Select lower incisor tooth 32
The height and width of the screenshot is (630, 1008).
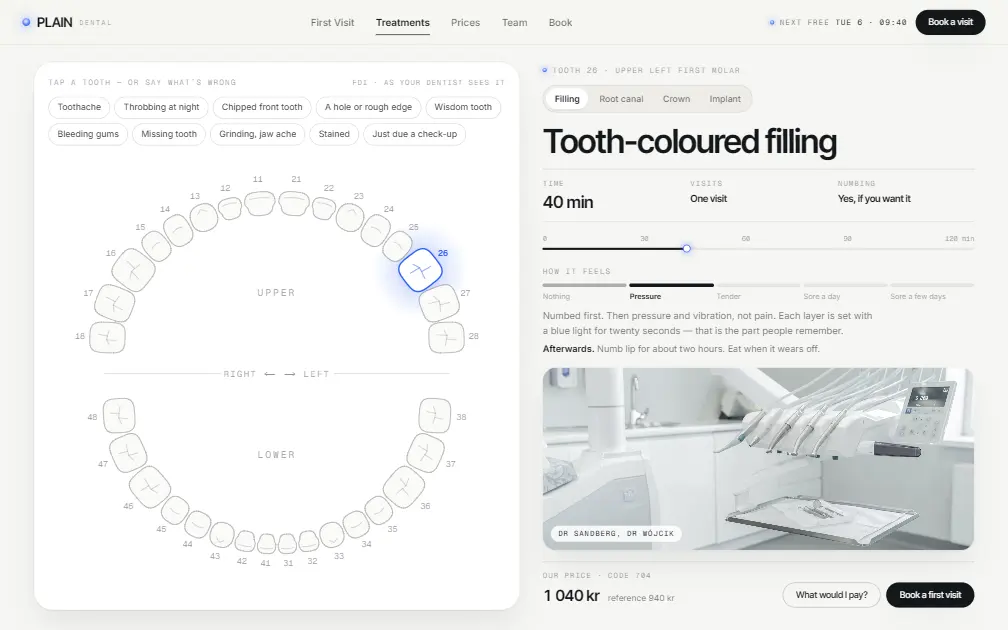(309, 541)
